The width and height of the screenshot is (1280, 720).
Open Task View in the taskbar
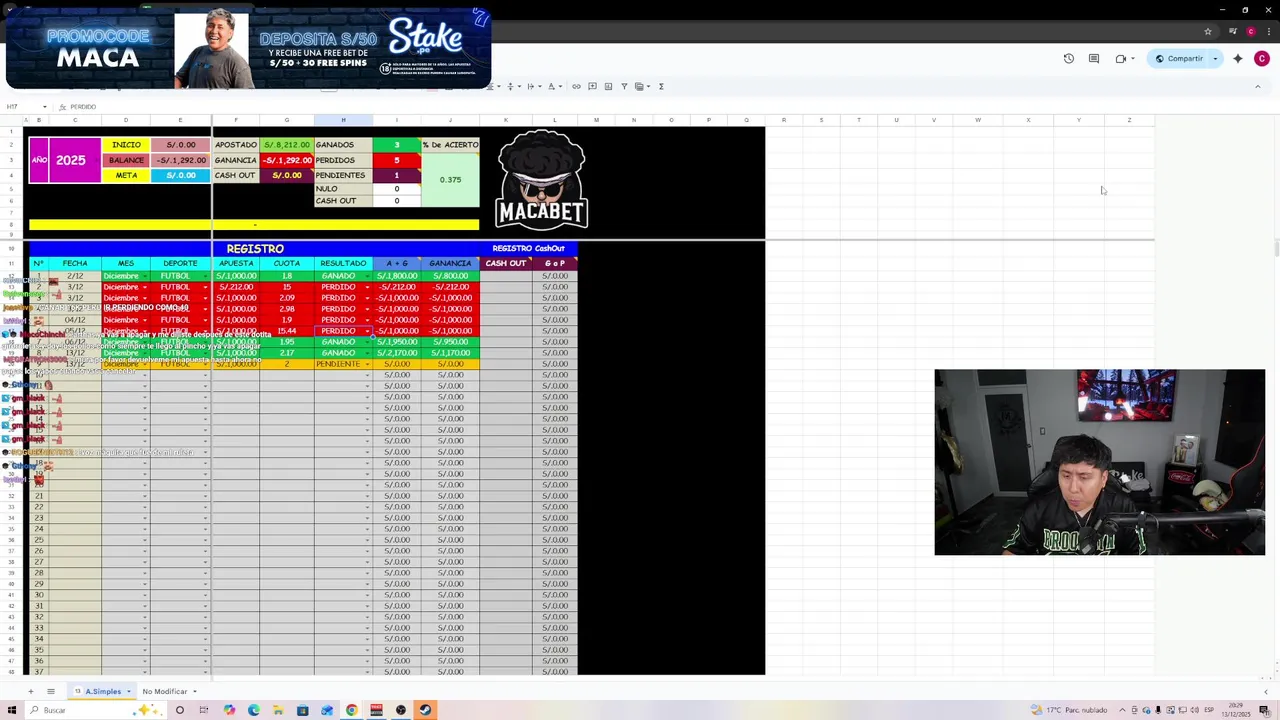tap(203, 710)
